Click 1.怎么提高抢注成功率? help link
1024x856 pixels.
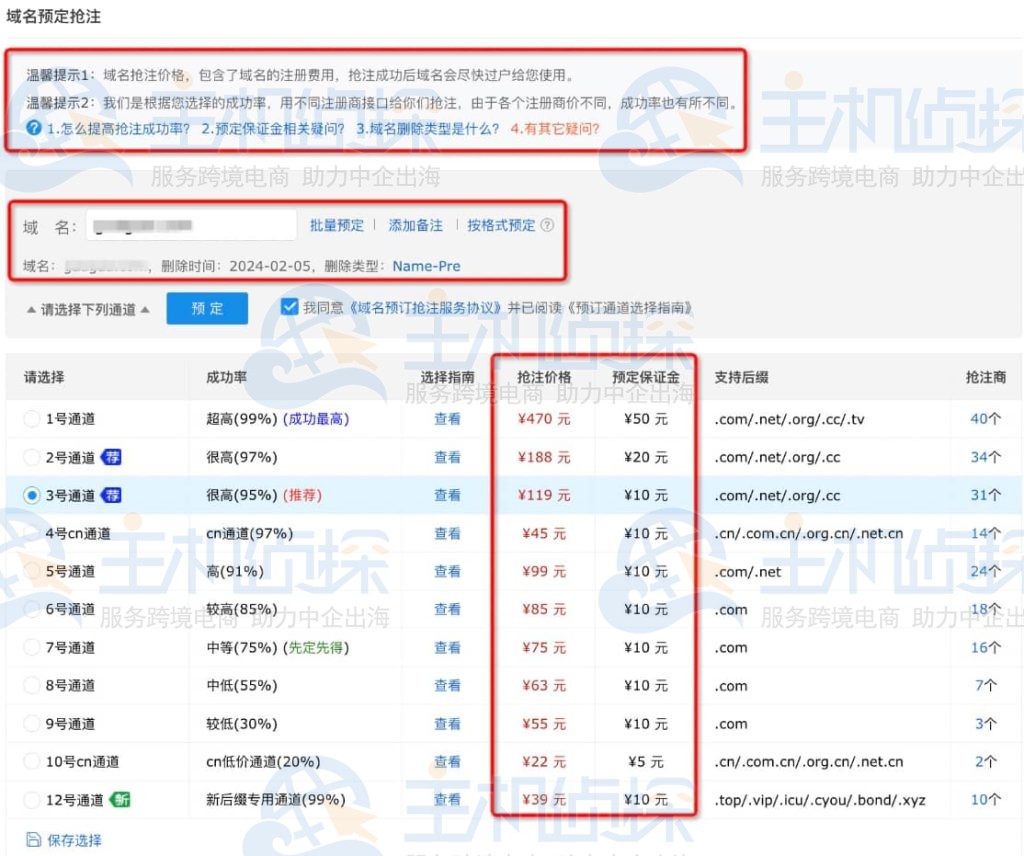coord(118,129)
